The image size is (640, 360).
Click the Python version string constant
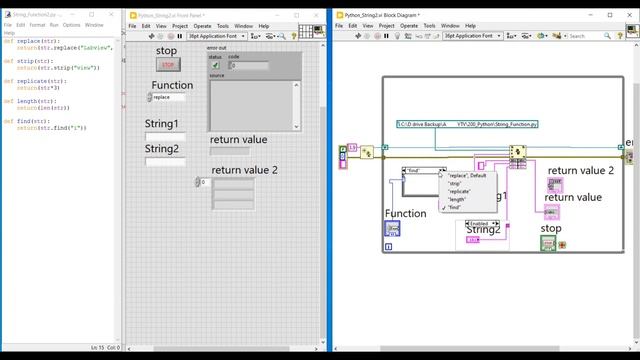click(352, 148)
